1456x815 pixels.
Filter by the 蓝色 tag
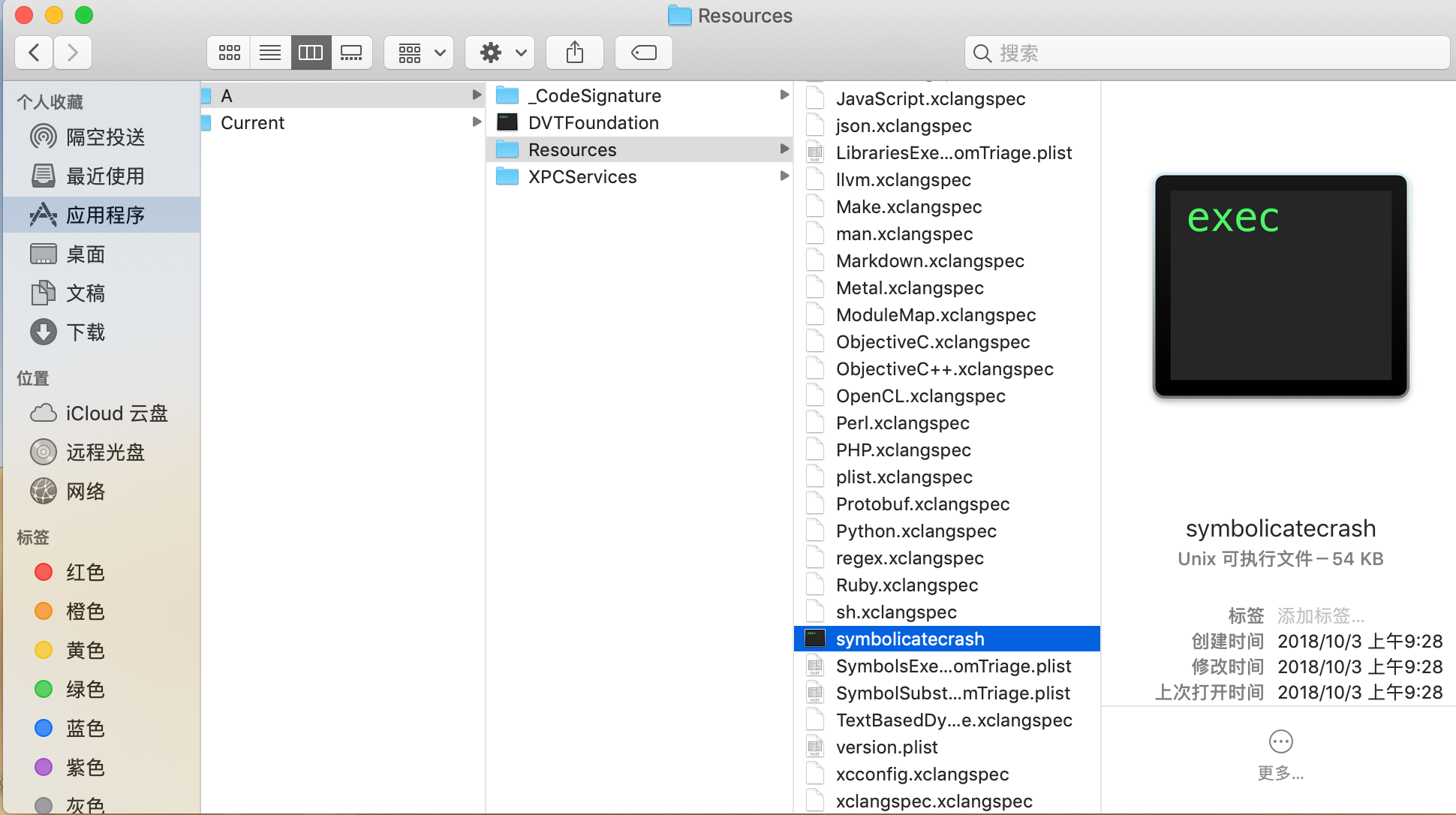click(x=101, y=728)
